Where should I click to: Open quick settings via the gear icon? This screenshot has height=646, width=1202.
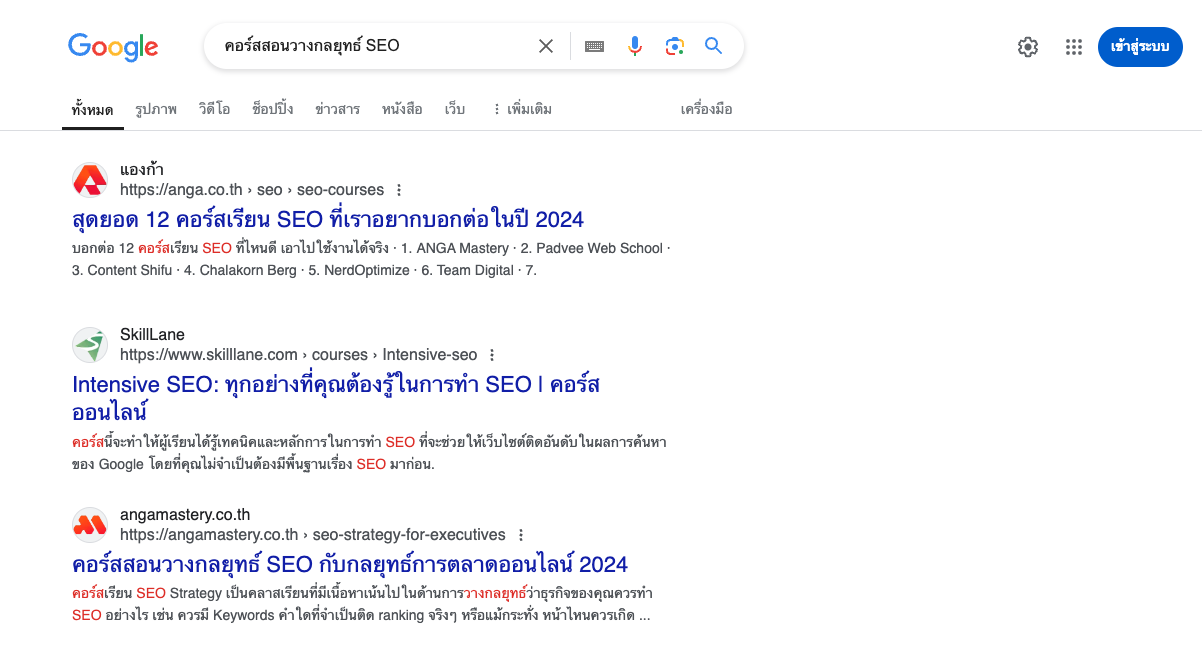point(1027,46)
